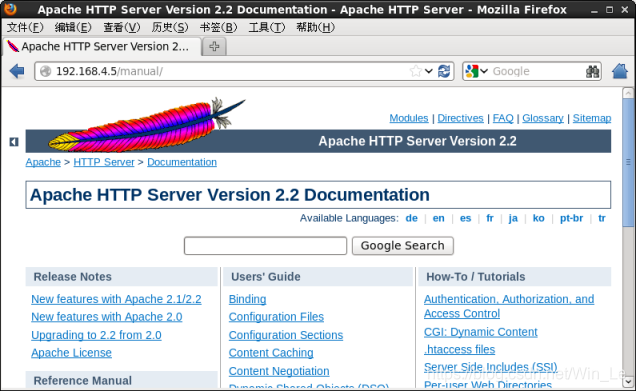The height and width of the screenshot is (392, 636).
Task: Switch language to en
Action: click(x=438, y=218)
